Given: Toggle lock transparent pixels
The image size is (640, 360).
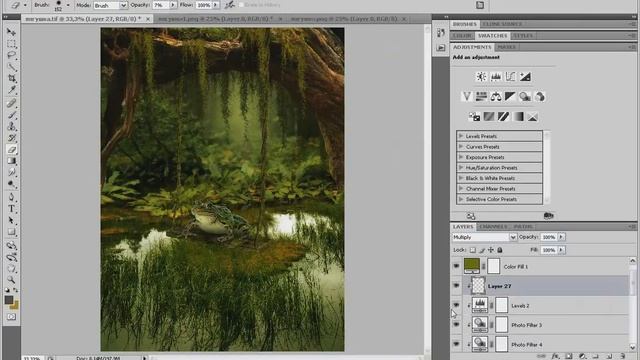Looking at the screenshot, I should click(473, 250).
